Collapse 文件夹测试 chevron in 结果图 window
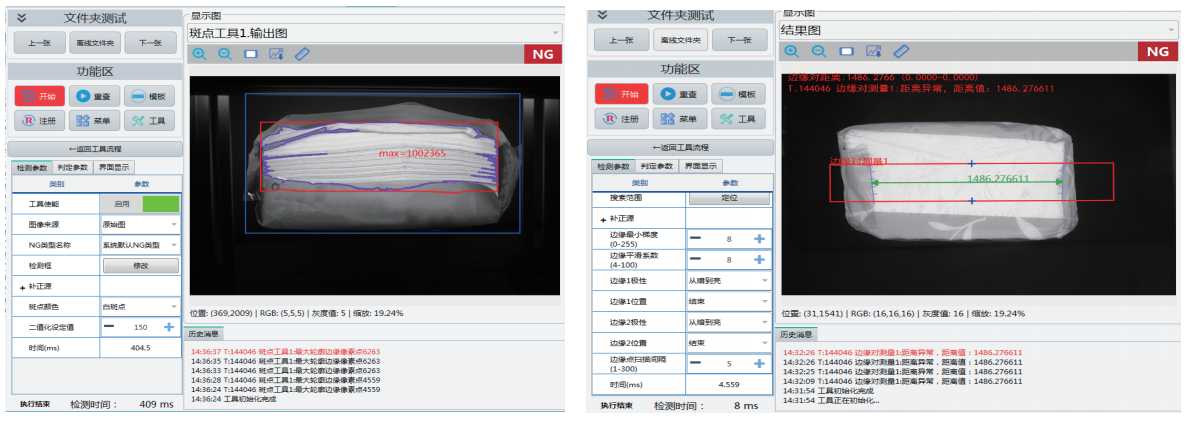 [603, 14]
